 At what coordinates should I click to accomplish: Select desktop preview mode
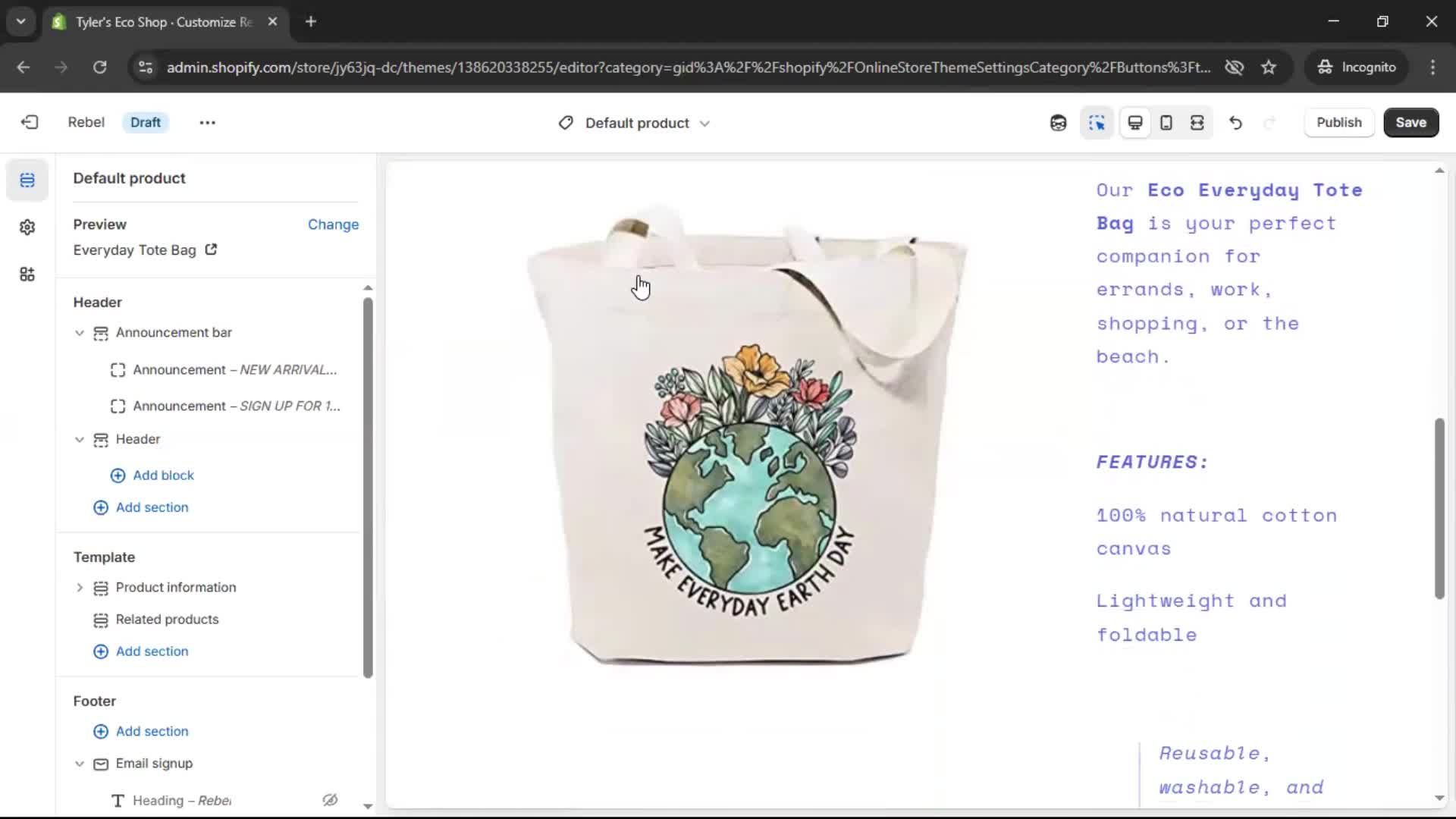1135,122
